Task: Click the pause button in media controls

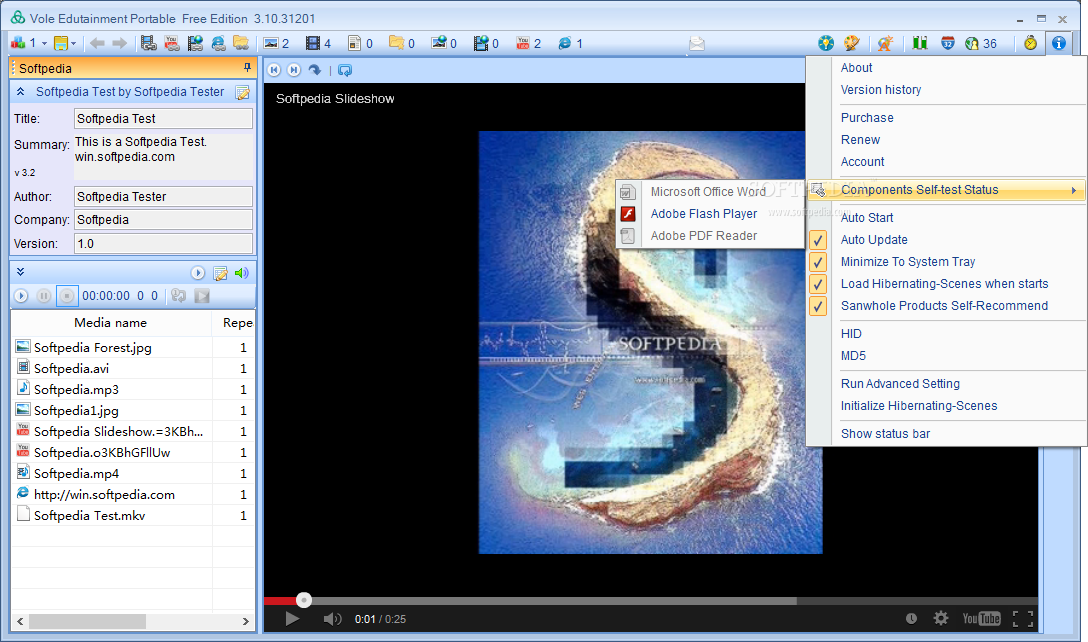Action: point(44,296)
